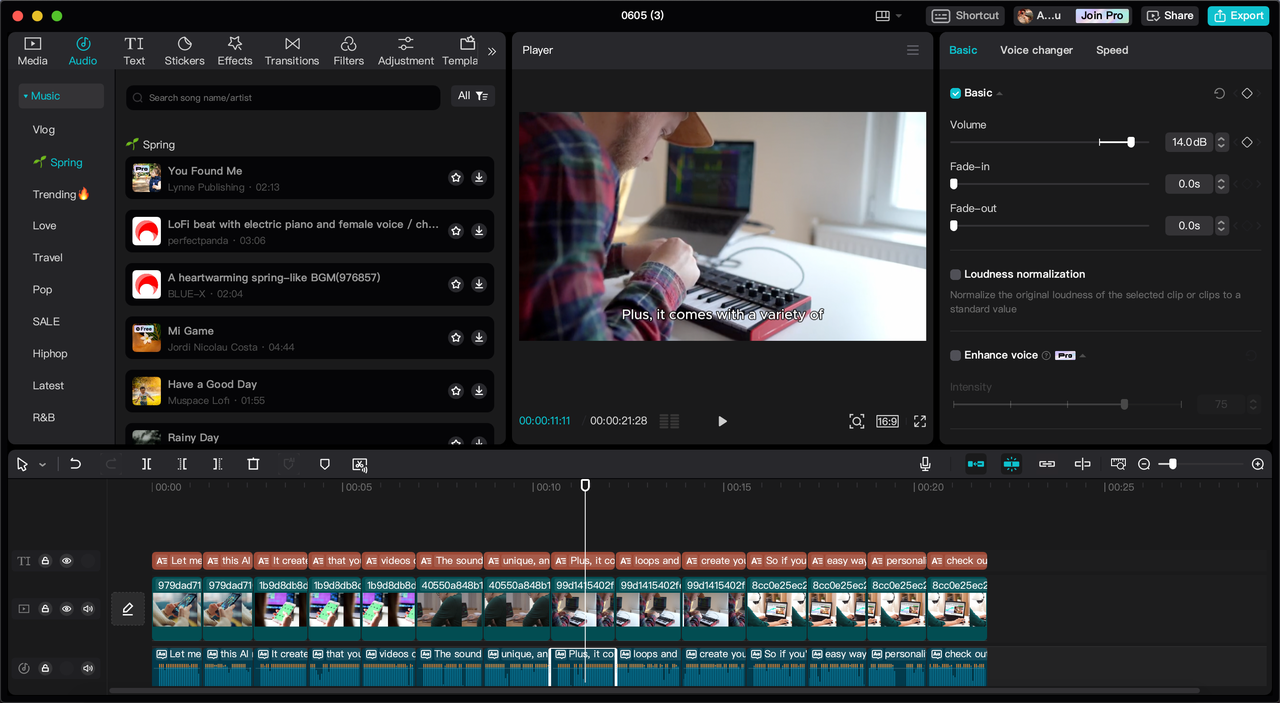The image size is (1280, 703).
Task: Favorite the song Have a Good Day
Action: click(x=456, y=391)
